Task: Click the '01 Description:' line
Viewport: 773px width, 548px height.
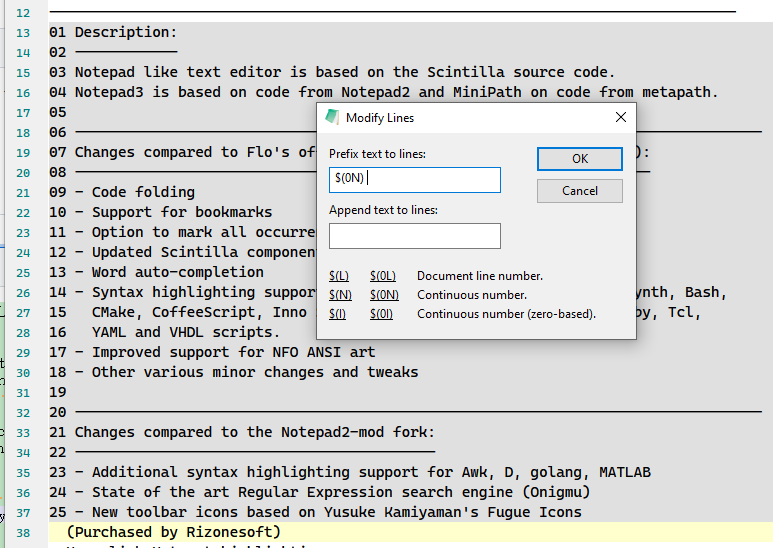Action: coord(113,33)
